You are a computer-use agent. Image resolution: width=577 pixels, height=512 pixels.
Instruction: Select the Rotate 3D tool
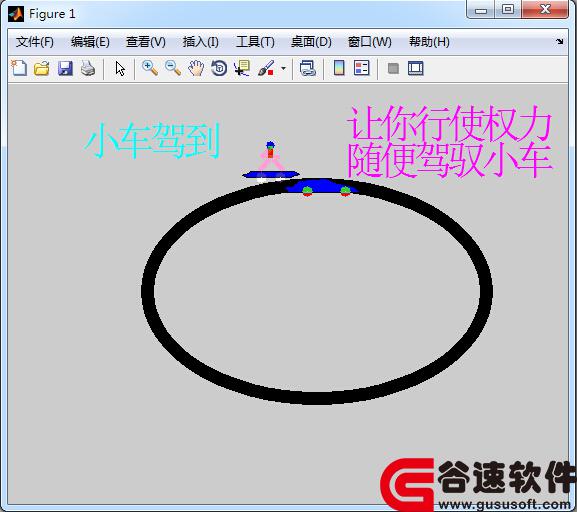219,68
